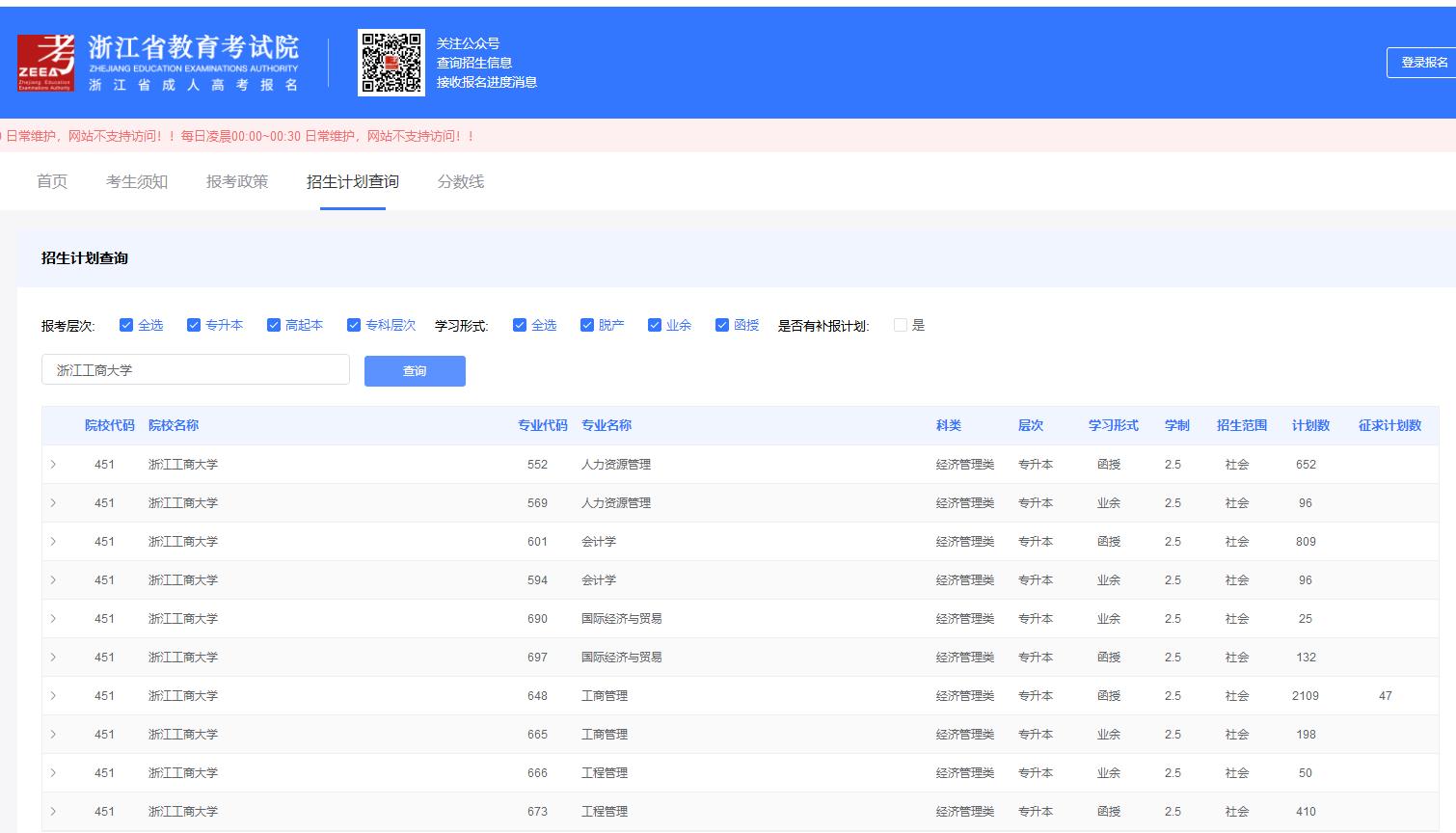Screen dimensions: 1456x833
Task: Toggle the 专科层次 checkbox
Action: tap(354, 325)
